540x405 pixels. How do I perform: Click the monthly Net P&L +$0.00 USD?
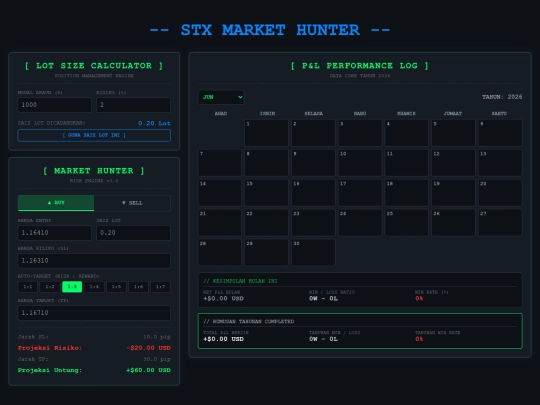pyautogui.click(x=224, y=299)
